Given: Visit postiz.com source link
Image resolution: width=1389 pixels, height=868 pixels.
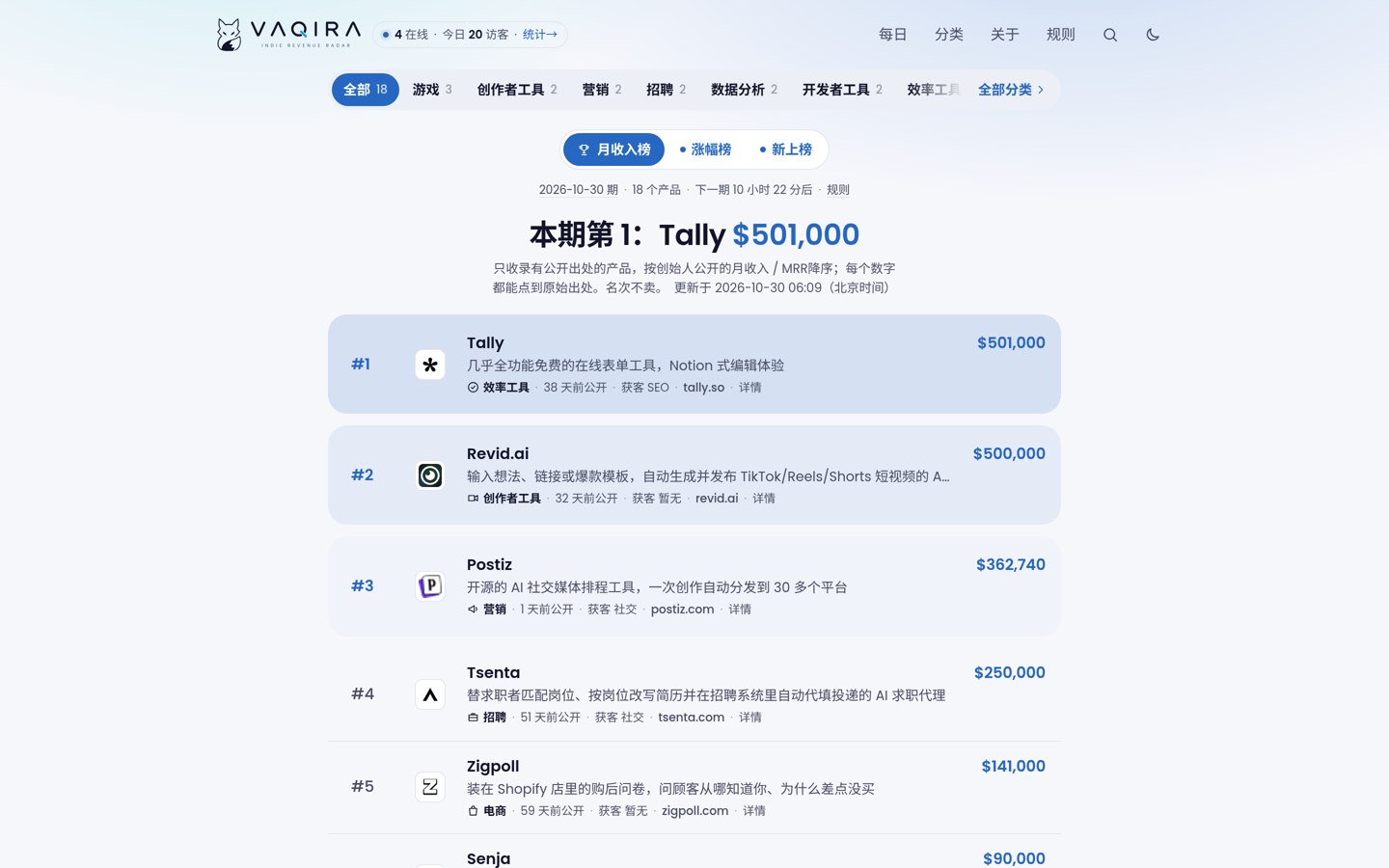Looking at the screenshot, I should pos(683,610).
